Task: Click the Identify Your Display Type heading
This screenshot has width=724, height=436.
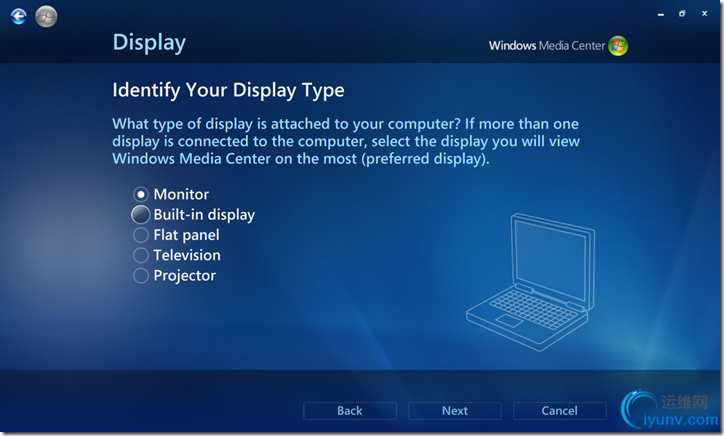Action: pyautogui.click(x=228, y=91)
